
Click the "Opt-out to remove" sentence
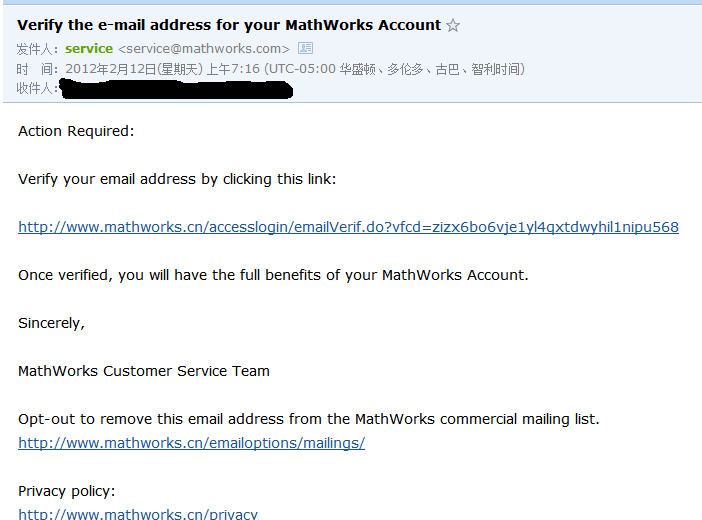(309, 419)
